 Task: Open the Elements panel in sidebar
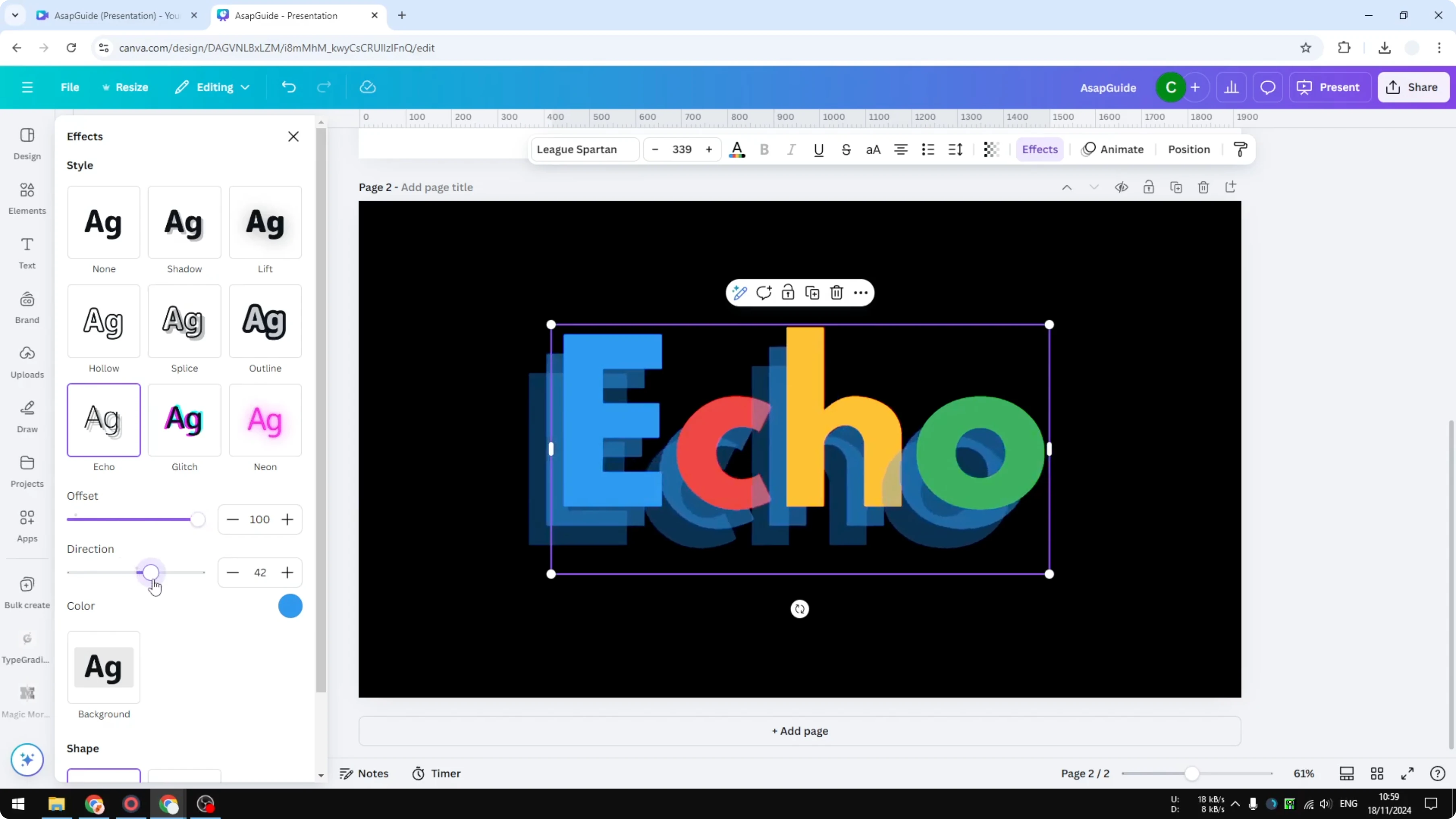pos(27,198)
